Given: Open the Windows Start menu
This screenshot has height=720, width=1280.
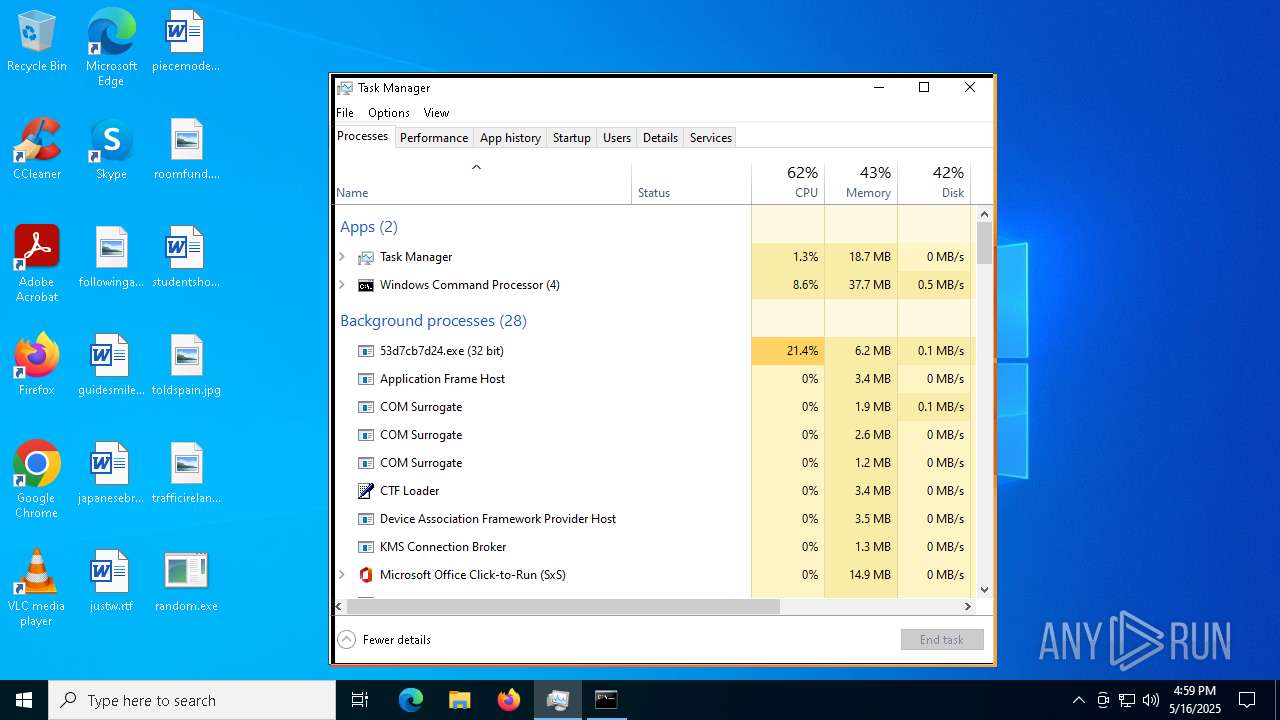Looking at the screenshot, I should pos(24,700).
